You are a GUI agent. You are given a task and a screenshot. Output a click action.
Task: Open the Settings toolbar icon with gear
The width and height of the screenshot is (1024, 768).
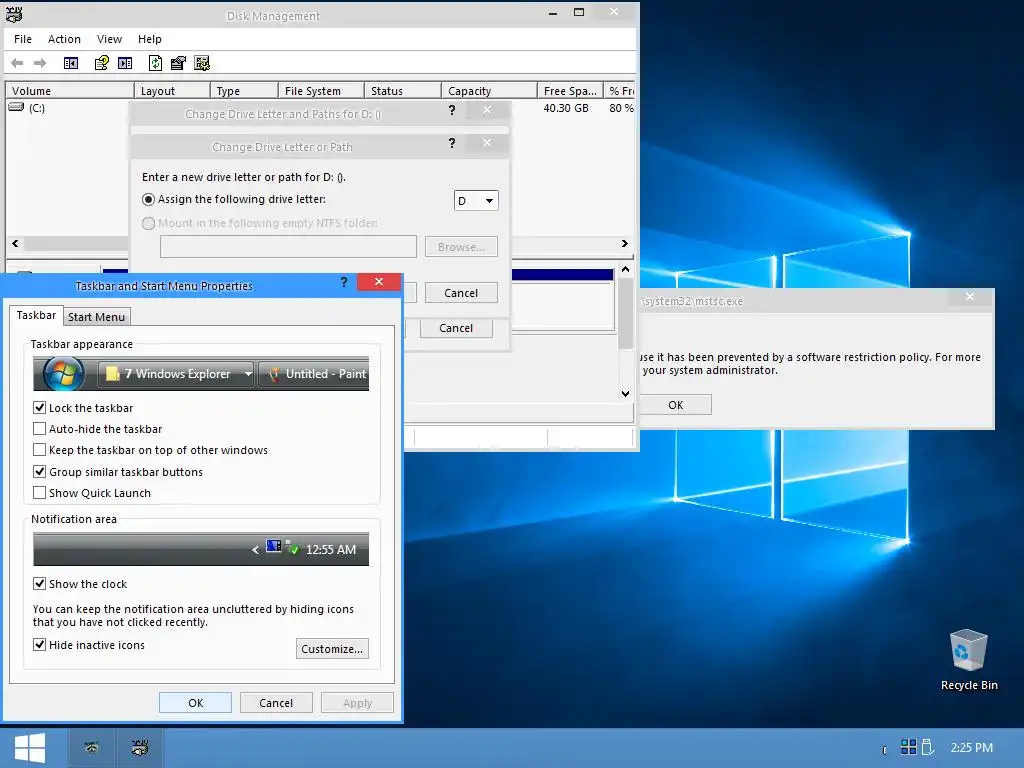[x=202, y=63]
